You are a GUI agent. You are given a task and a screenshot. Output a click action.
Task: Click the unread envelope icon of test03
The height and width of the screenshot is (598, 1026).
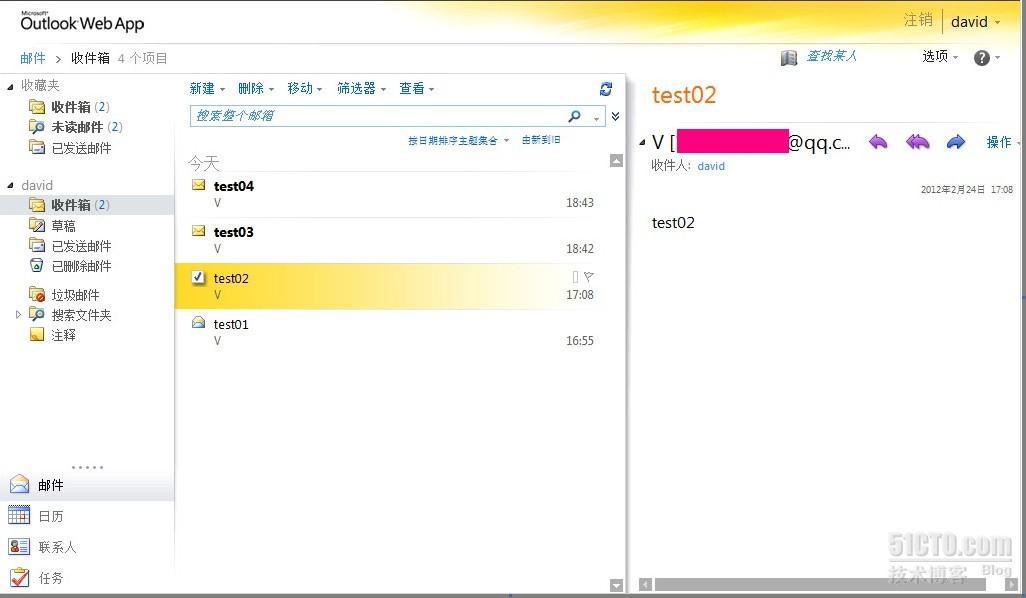[199, 230]
